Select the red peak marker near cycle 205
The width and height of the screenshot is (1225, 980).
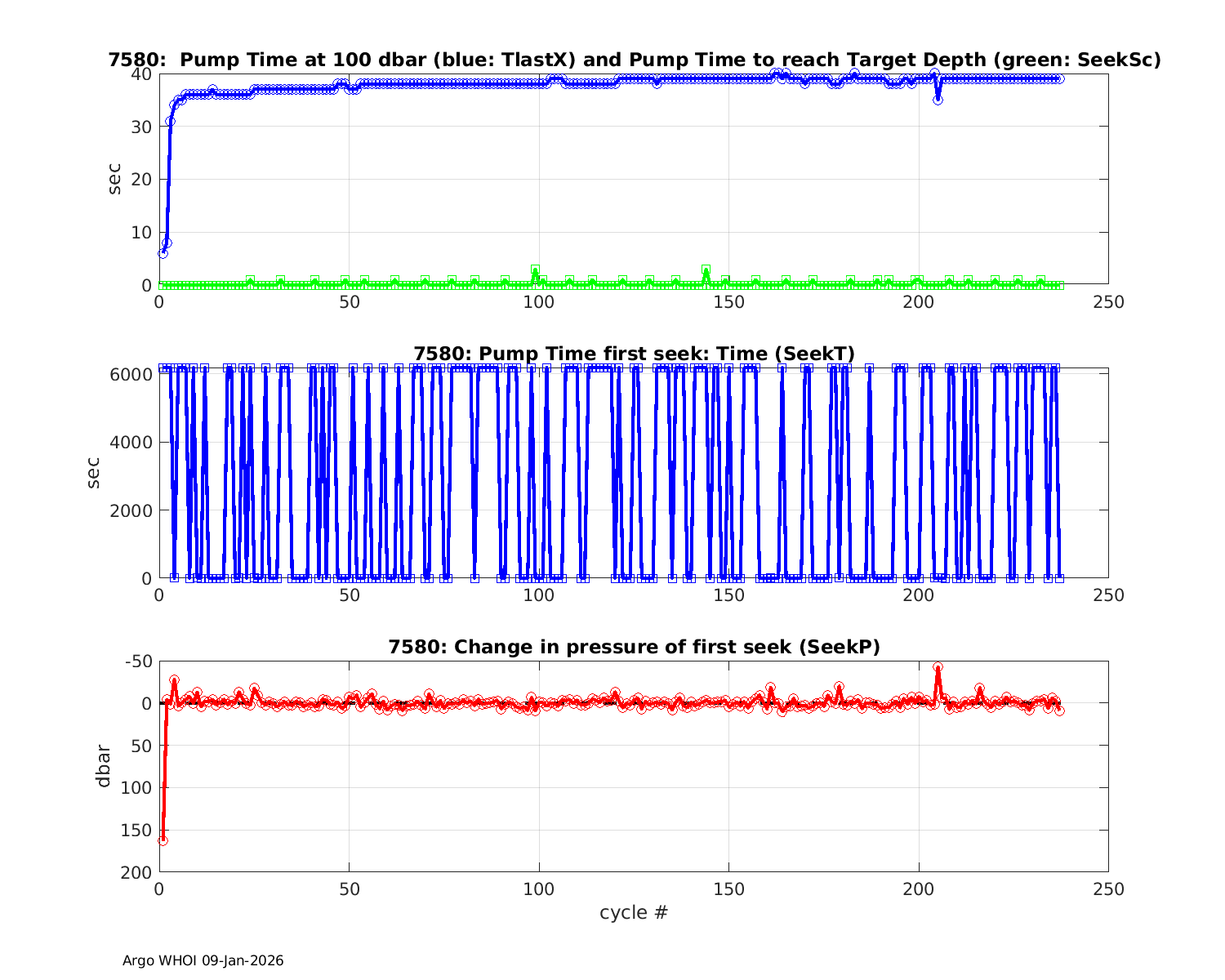pos(938,668)
